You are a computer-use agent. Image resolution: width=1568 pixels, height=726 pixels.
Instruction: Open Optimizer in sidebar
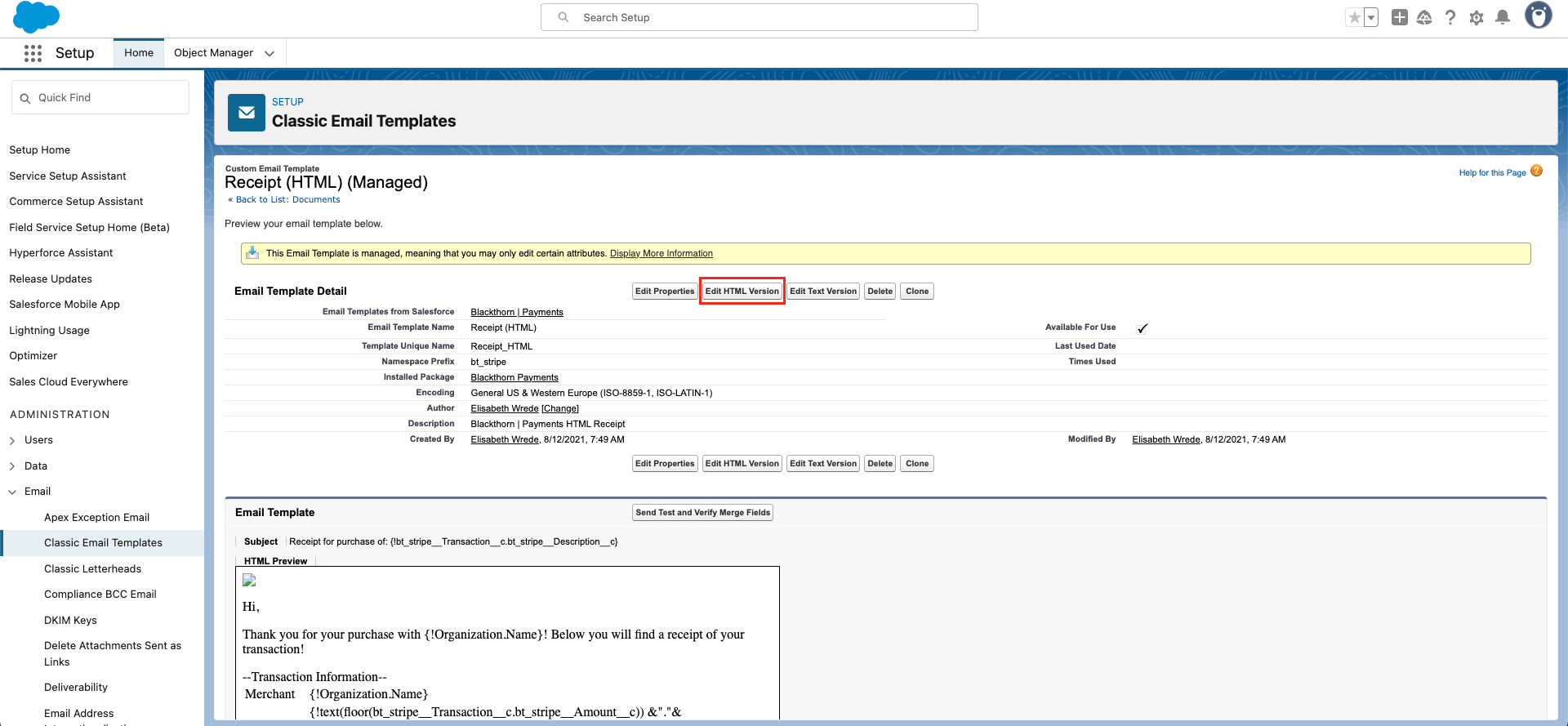(33, 356)
